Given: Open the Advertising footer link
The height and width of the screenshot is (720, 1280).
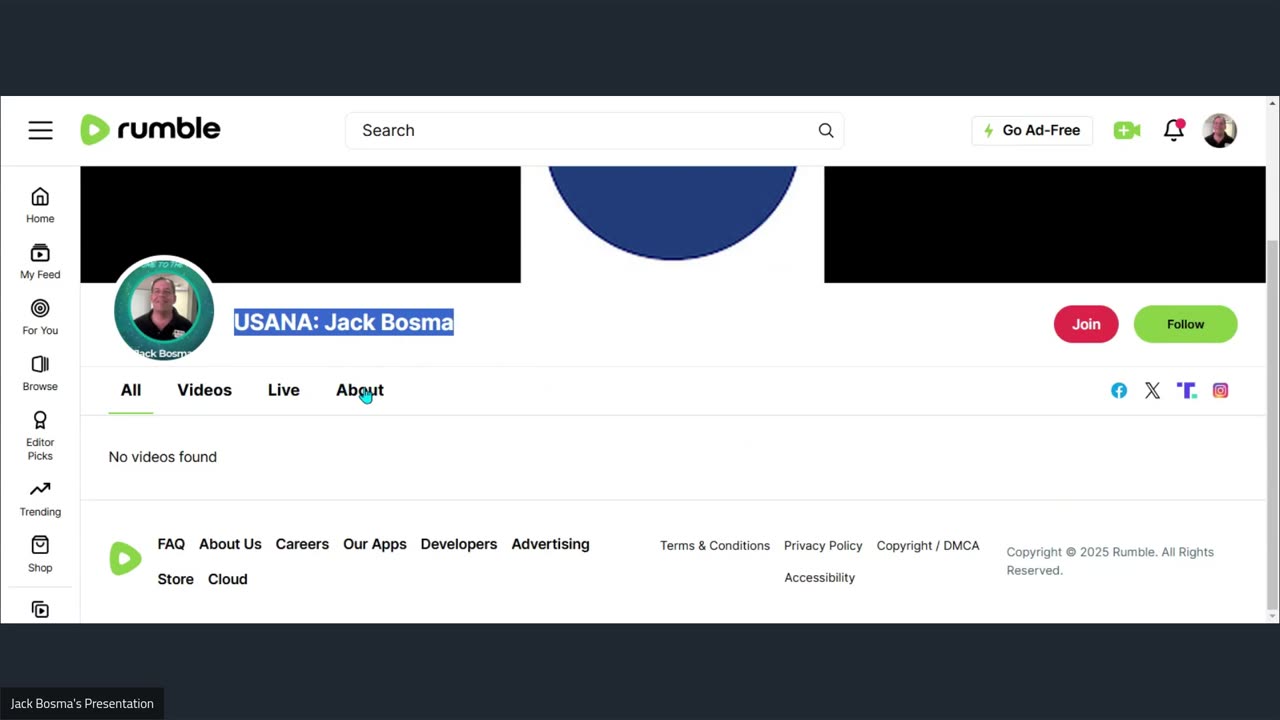Looking at the screenshot, I should coord(550,544).
